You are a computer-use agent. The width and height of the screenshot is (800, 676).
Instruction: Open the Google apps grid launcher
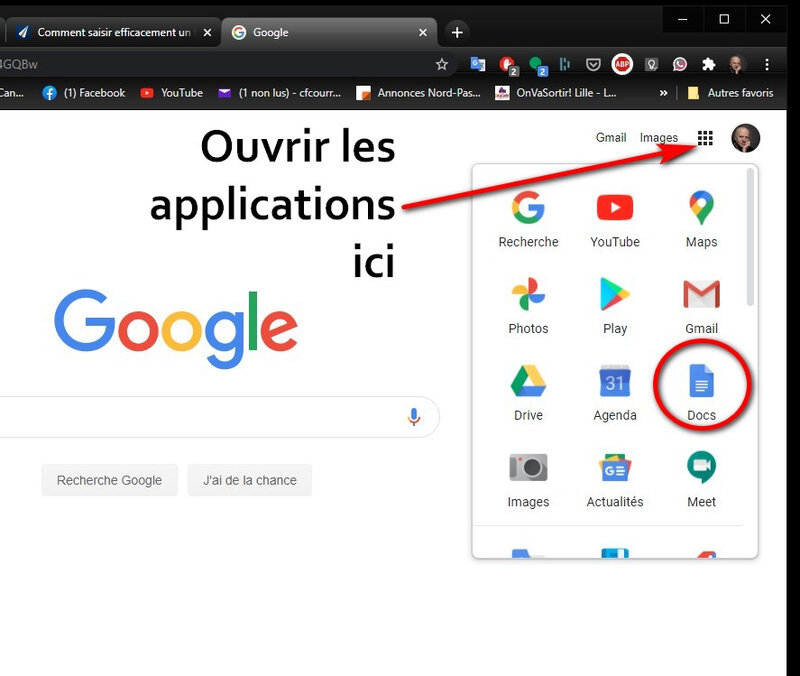point(705,138)
